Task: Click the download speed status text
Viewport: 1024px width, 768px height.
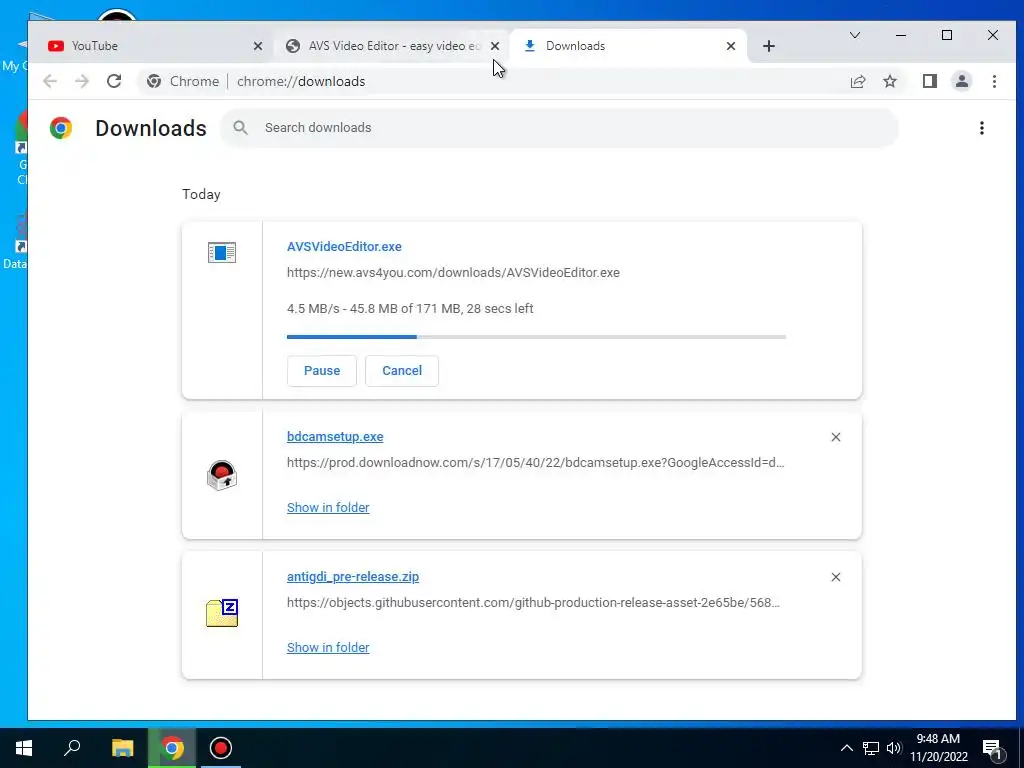Action: (x=410, y=308)
